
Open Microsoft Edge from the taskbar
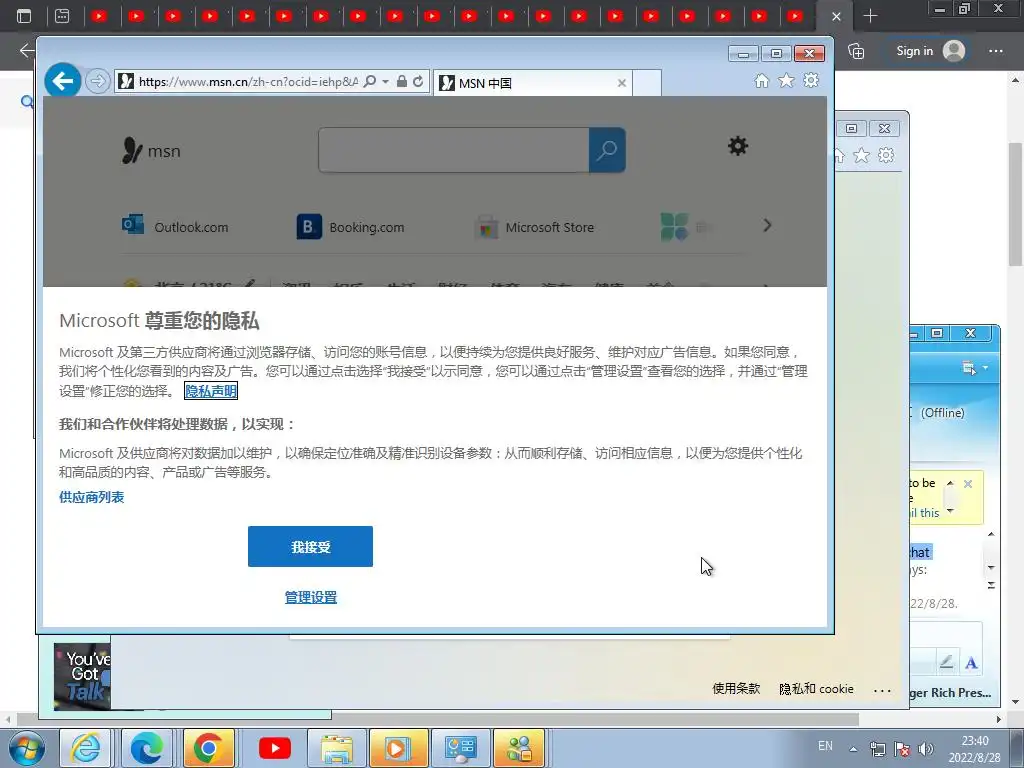pos(146,748)
